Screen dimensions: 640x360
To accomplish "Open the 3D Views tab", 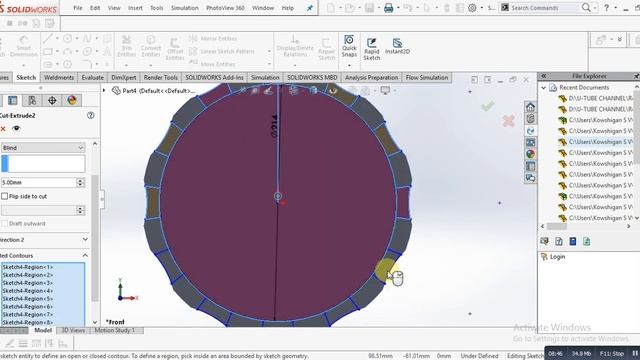I will coord(73,330).
